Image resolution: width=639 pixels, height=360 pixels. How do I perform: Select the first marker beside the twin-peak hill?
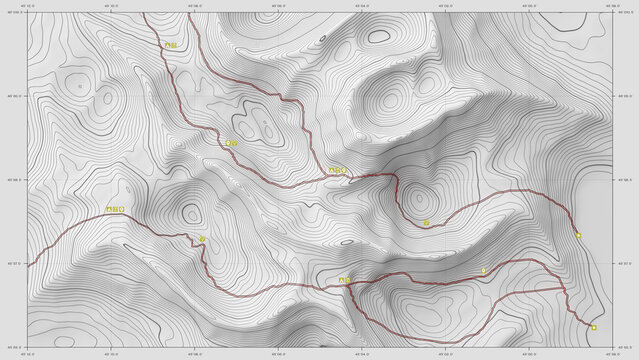tap(228, 143)
